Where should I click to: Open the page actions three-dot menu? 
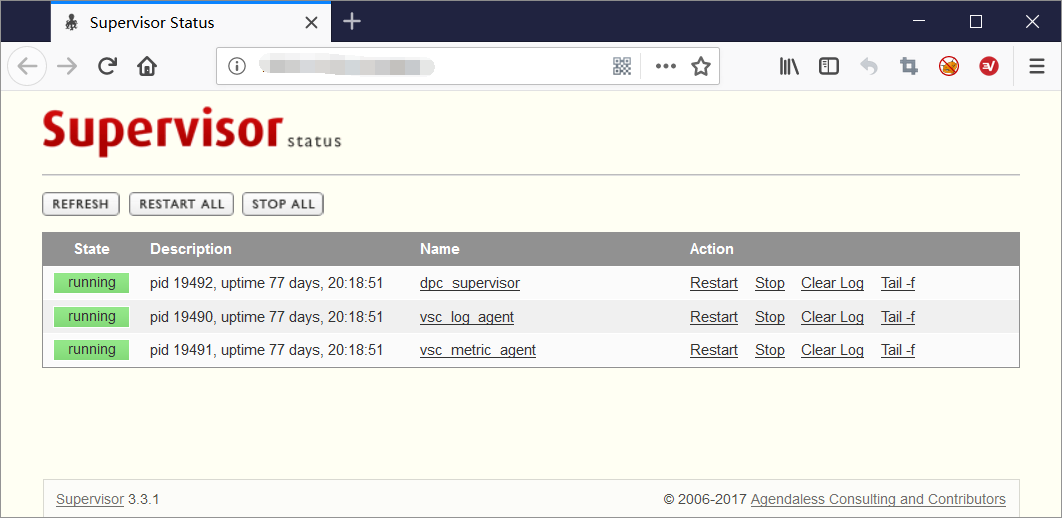[666, 66]
